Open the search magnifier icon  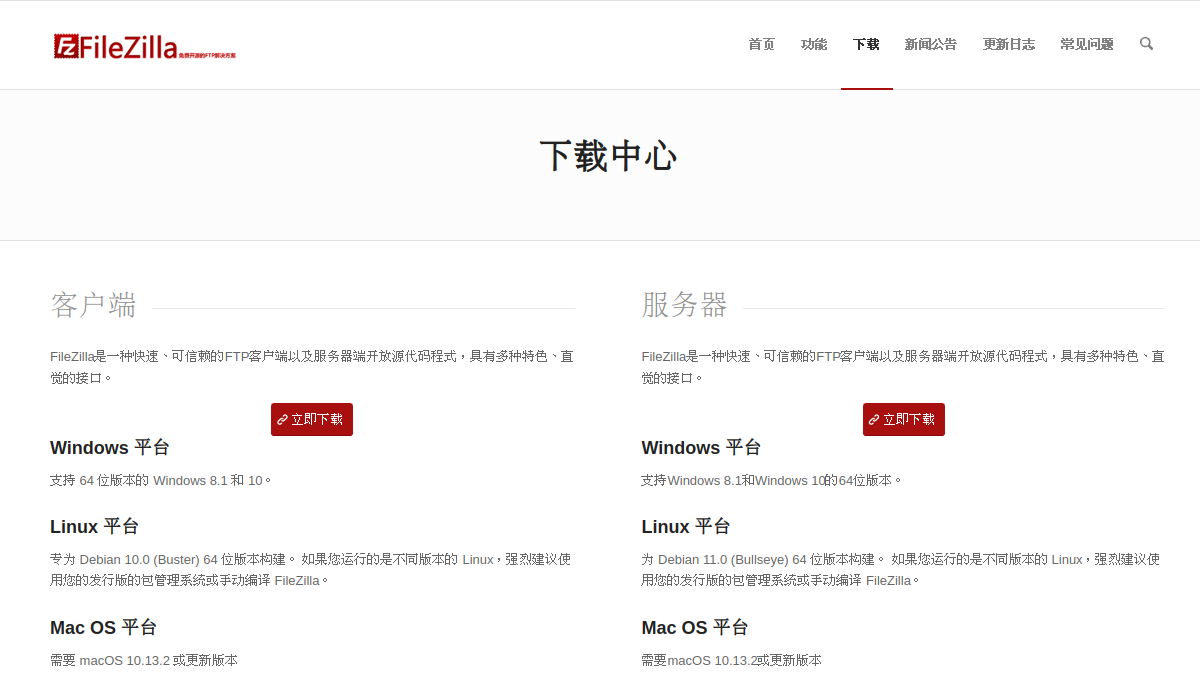coord(1146,44)
